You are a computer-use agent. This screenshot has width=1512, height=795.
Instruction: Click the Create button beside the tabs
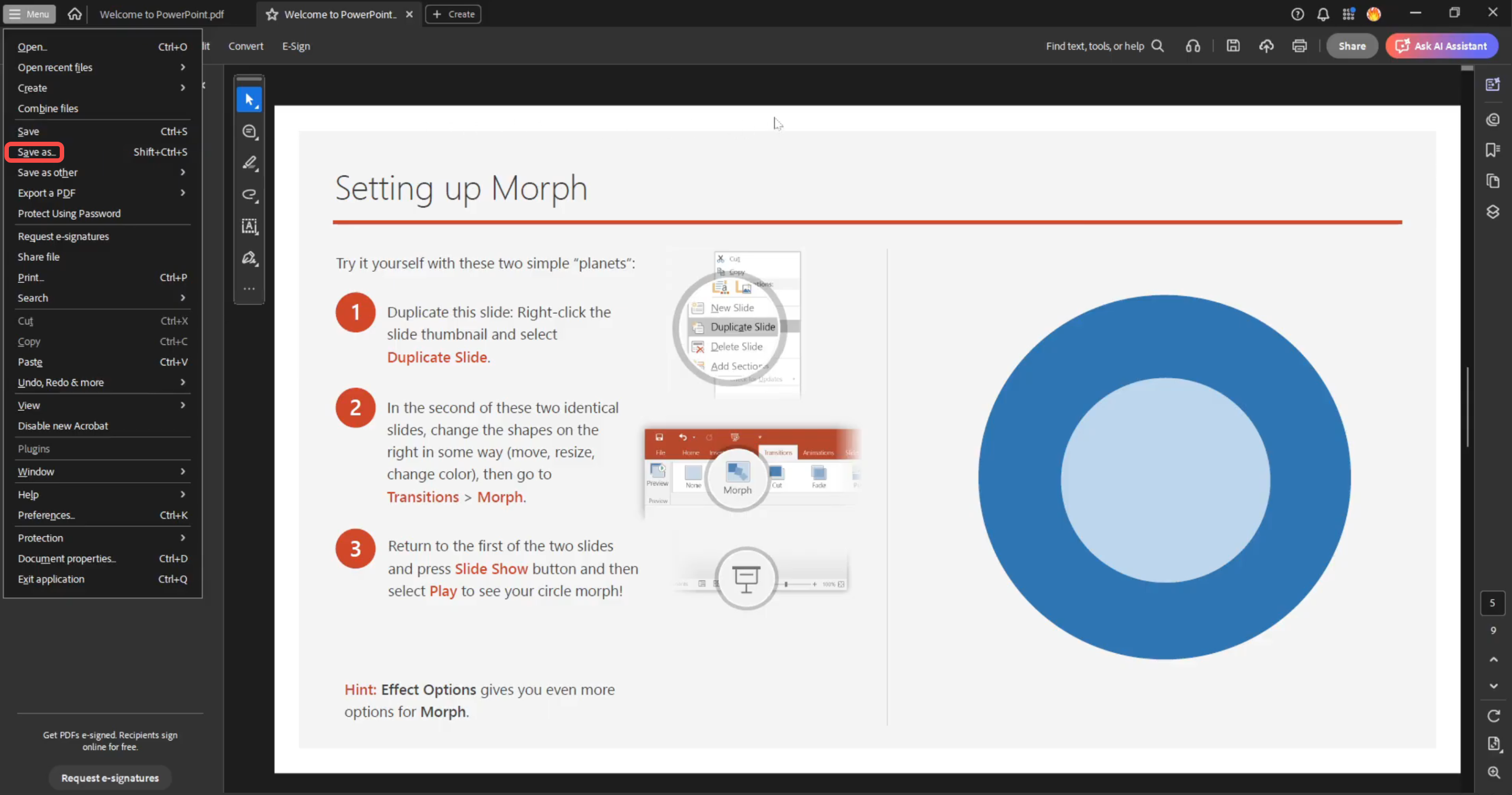click(x=453, y=14)
